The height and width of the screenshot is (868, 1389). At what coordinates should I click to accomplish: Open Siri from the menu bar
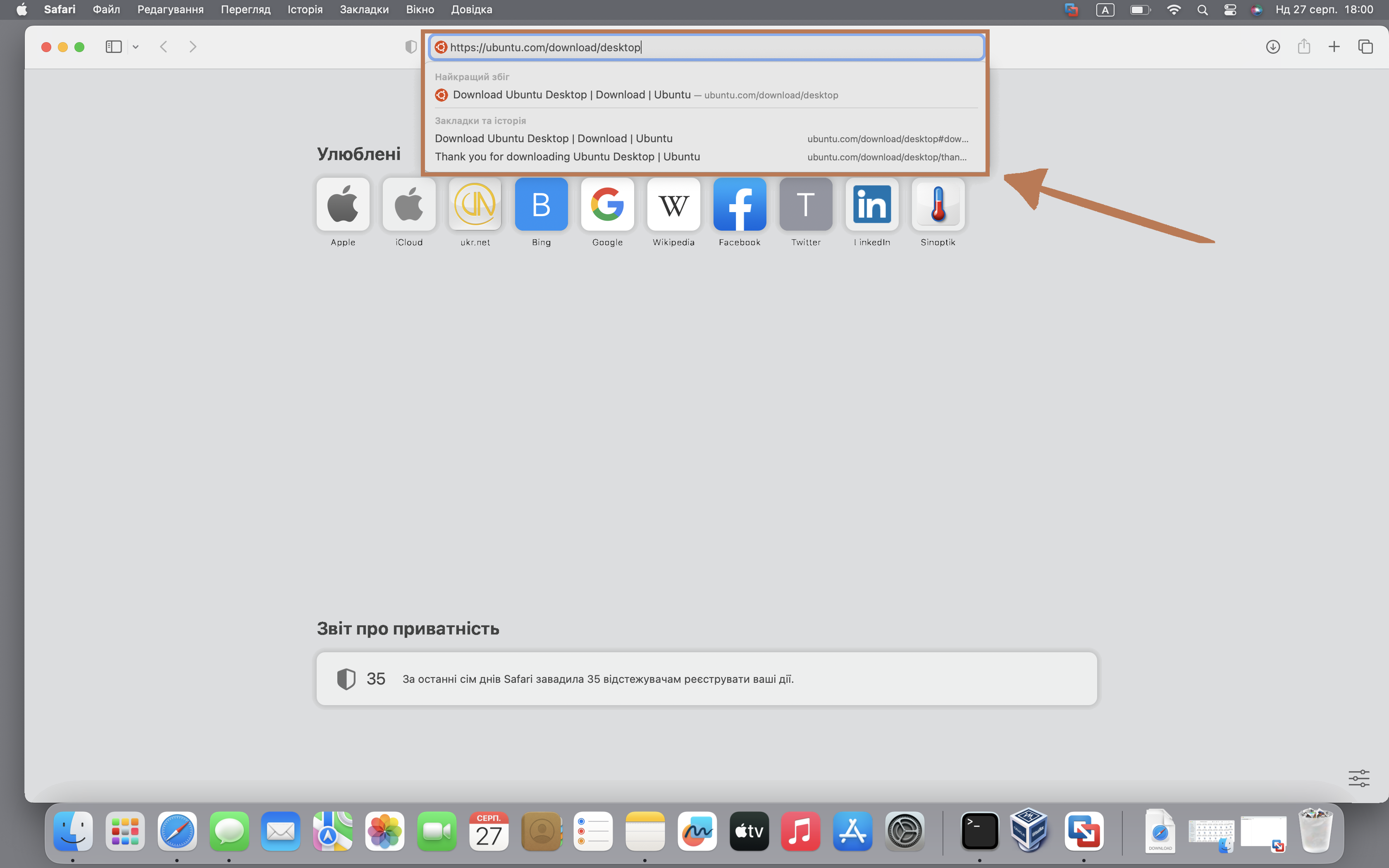(1256, 10)
